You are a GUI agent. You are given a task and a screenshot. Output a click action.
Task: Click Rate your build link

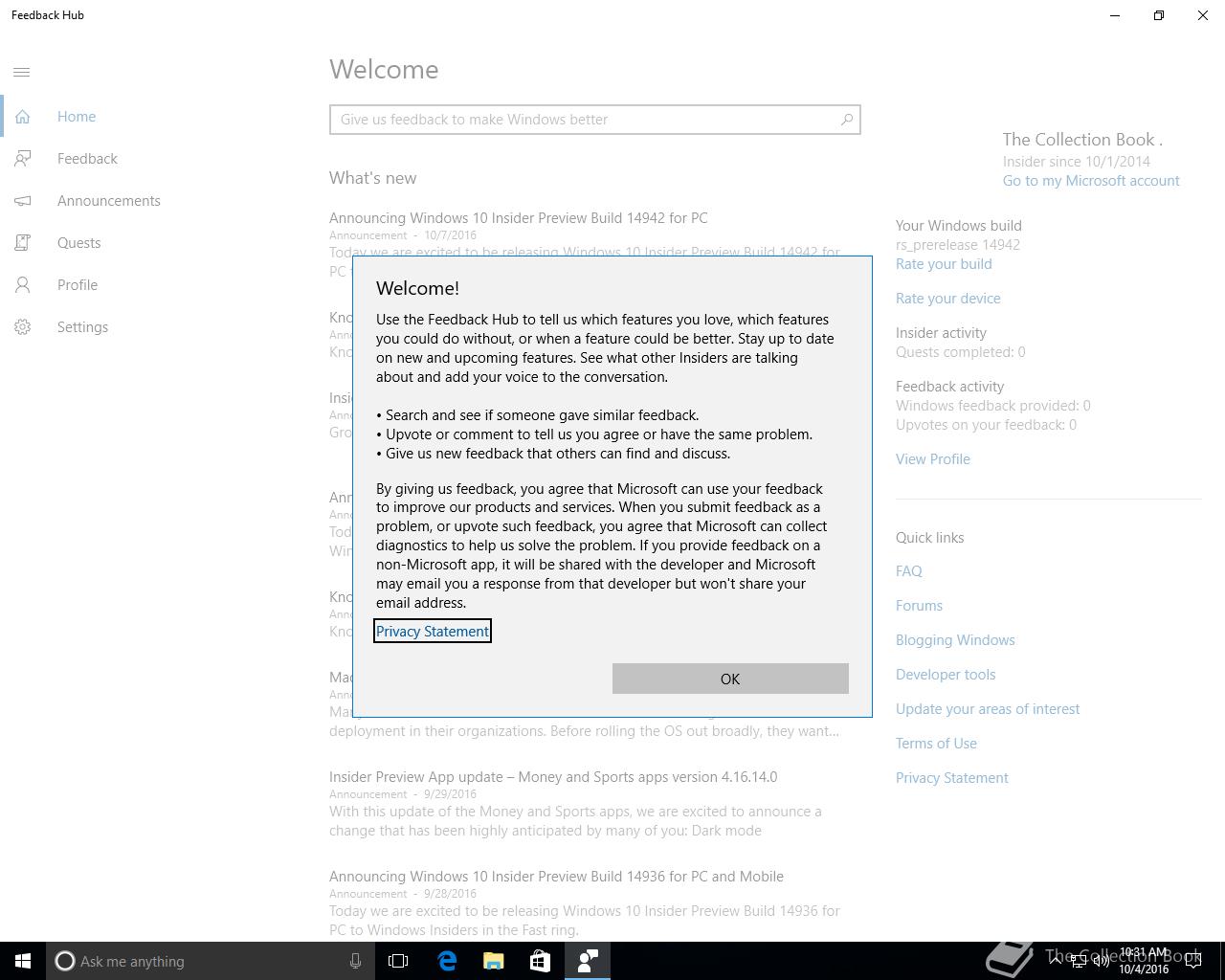(944, 264)
